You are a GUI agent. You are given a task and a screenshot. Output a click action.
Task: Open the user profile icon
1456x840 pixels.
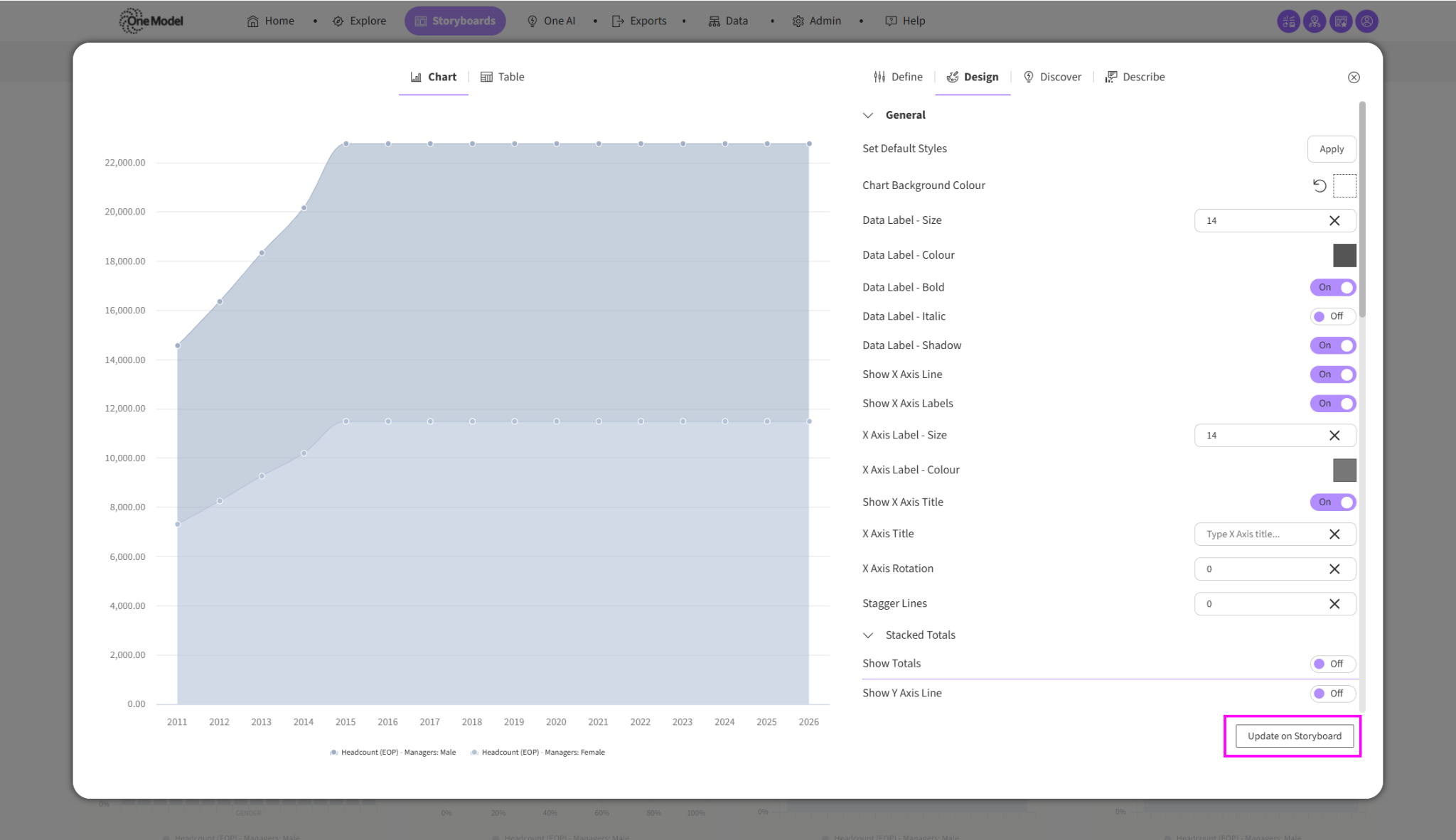pos(1366,21)
